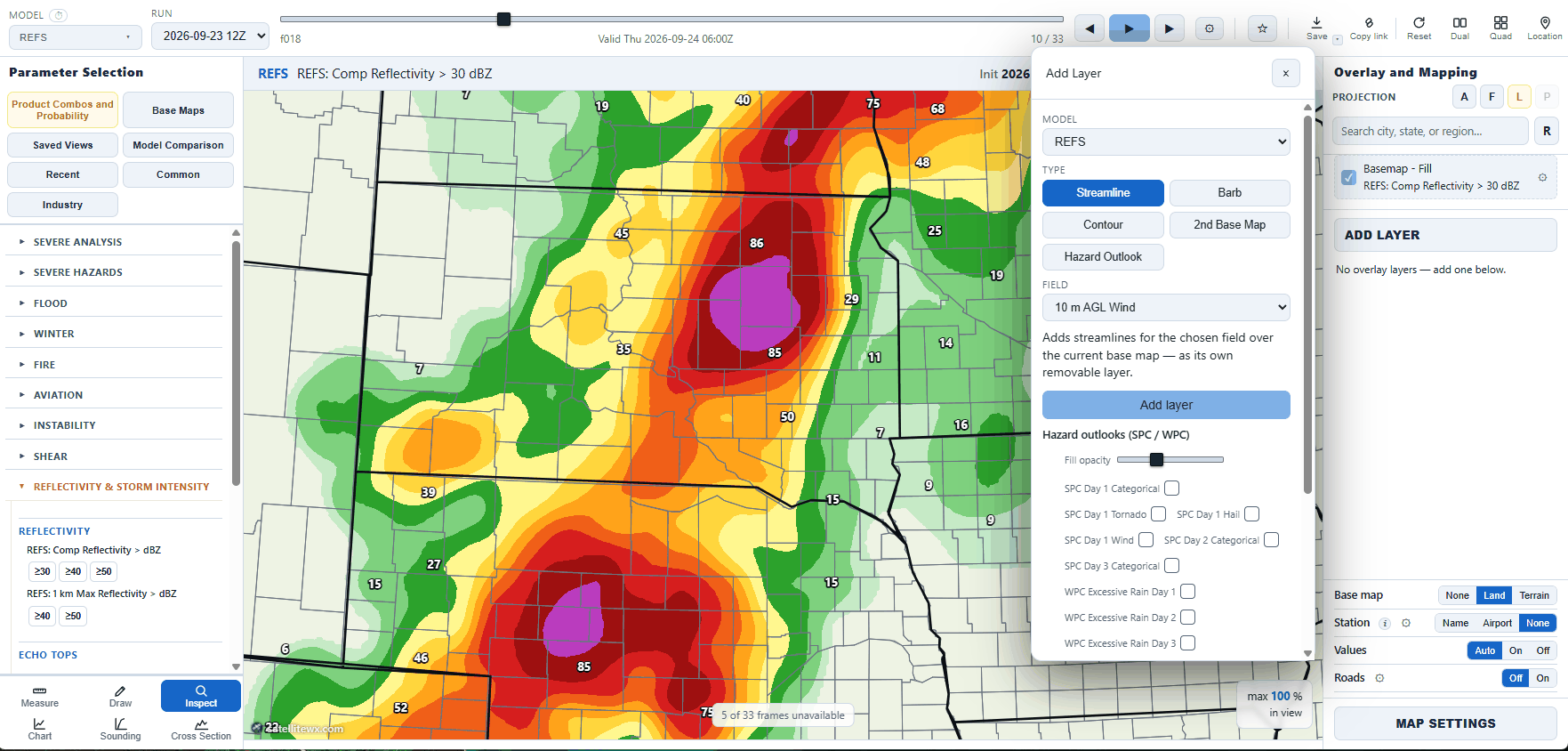The width and height of the screenshot is (1568, 751).
Task: Open the Model Comparison tab
Action: pos(178,145)
